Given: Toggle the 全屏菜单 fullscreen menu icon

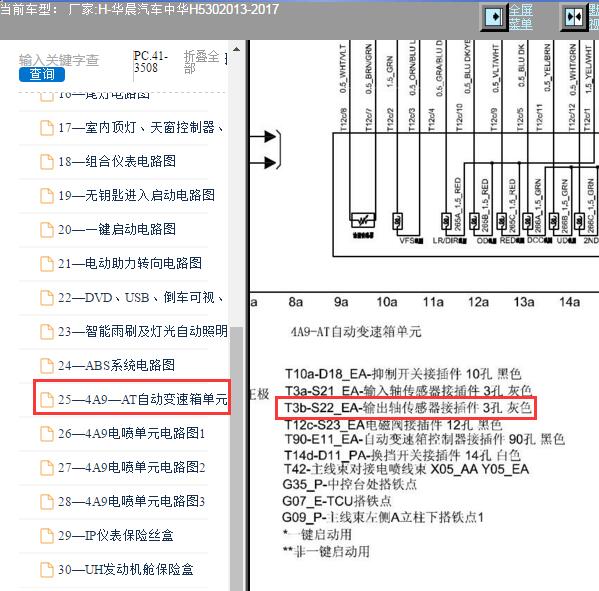Looking at the screenshot, I should tap(495, 17).
